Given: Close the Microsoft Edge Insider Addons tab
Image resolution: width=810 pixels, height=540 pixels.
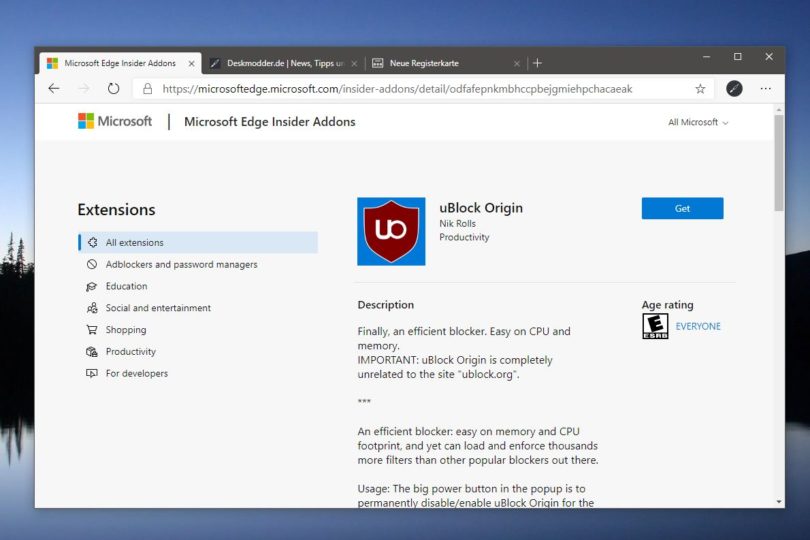Looking at the screenshot, I should click(x=191, y=64).
